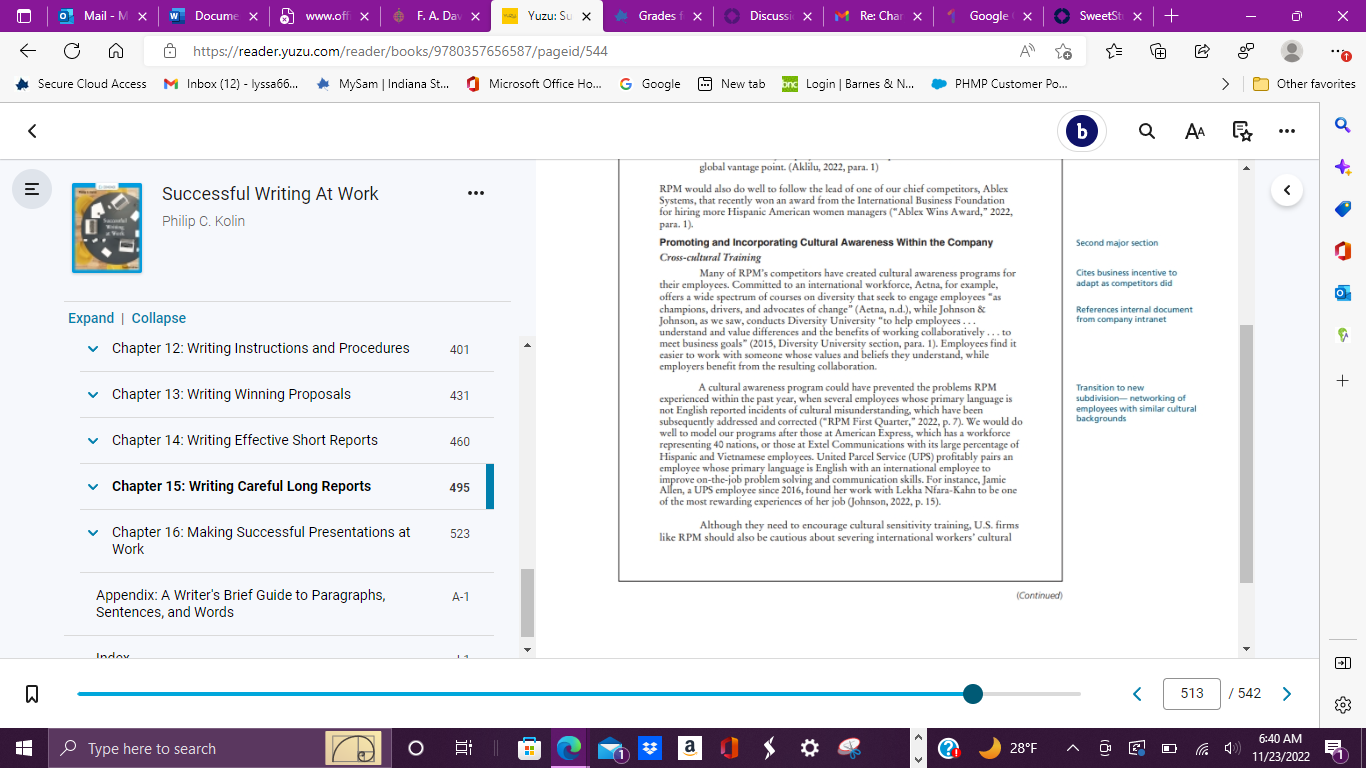The image size is (1366, 768).
Task: Open the notes and highlights notebook icon
Action: click(x=1242, y=131)
